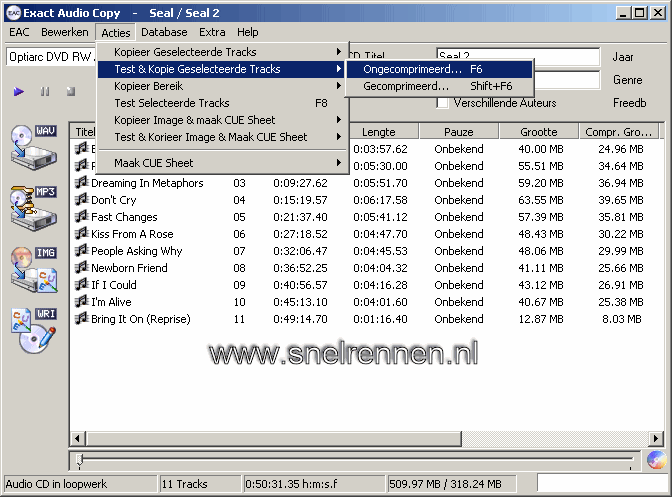This screenshot has width=672, height=497.
Task: Click the note icon of I'm Alive
Action: pyautogui.click(x=81, y=302)
